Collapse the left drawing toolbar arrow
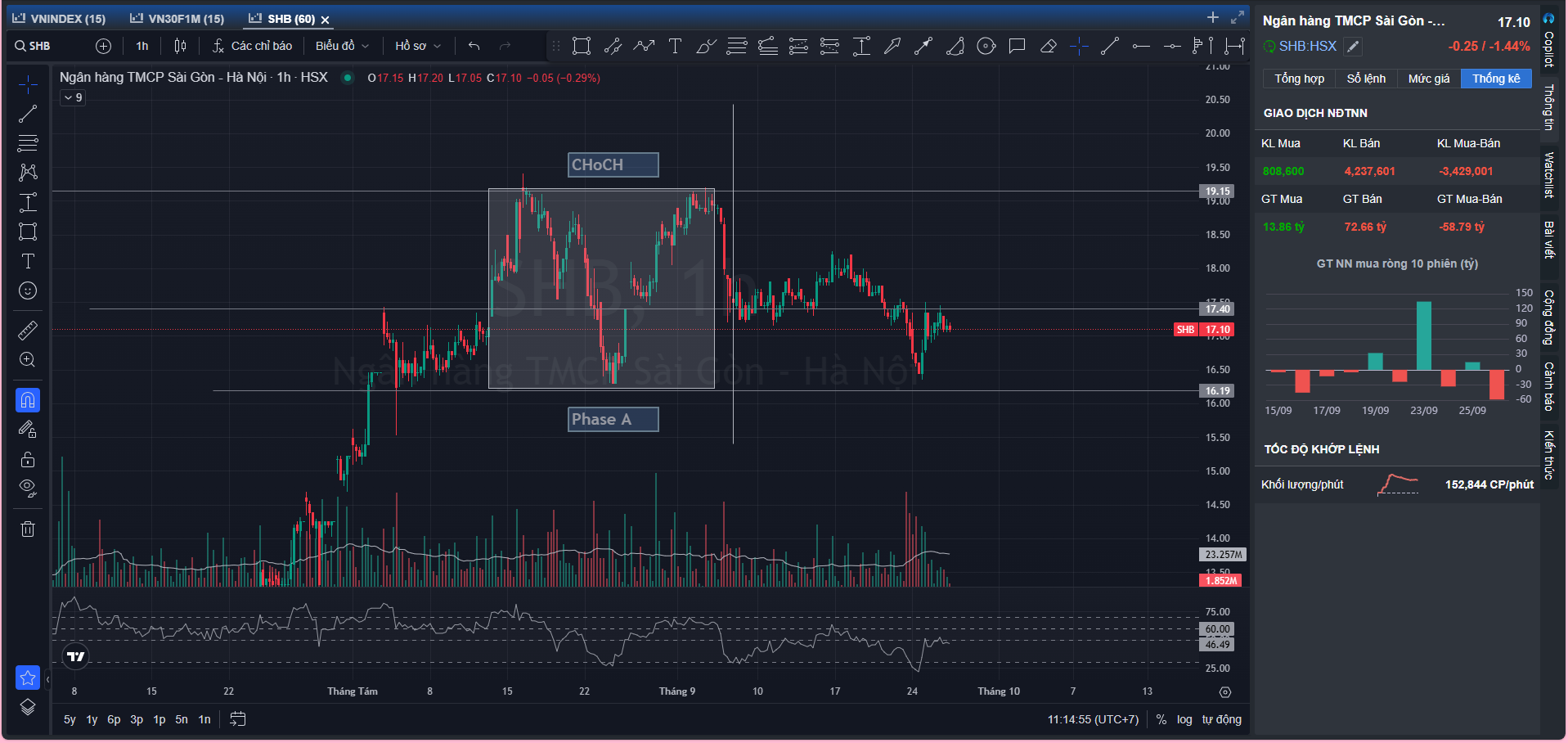The image size is (1568, 743). tap(47, 679)
